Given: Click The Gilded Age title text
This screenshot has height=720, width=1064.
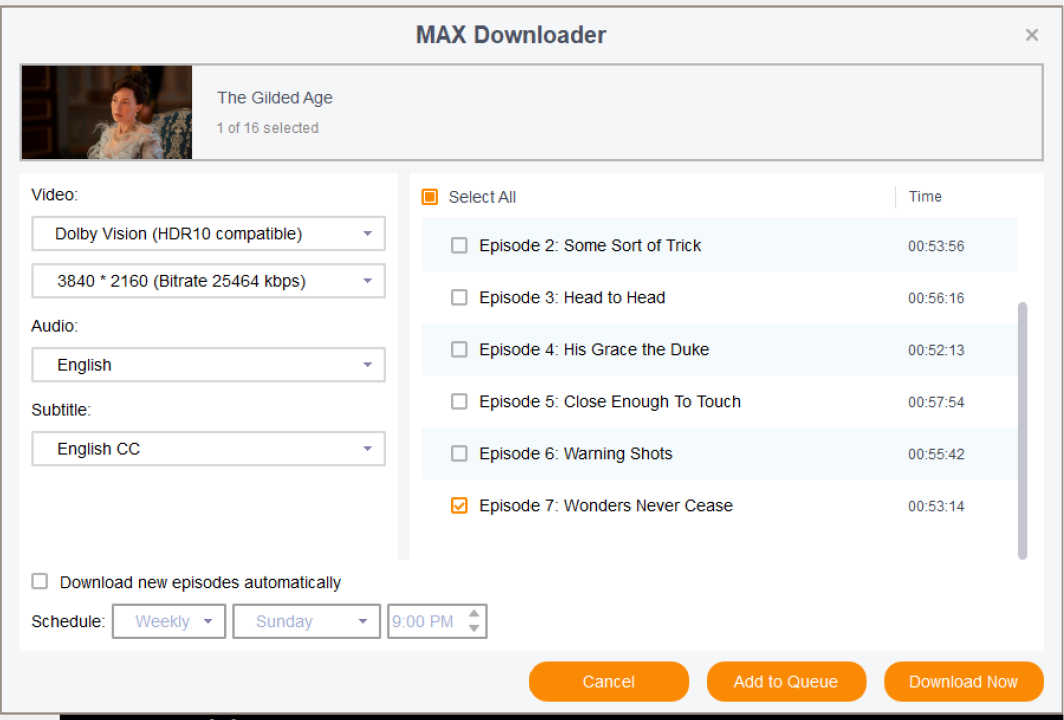Looking at the screenshot, I should 275,98.
